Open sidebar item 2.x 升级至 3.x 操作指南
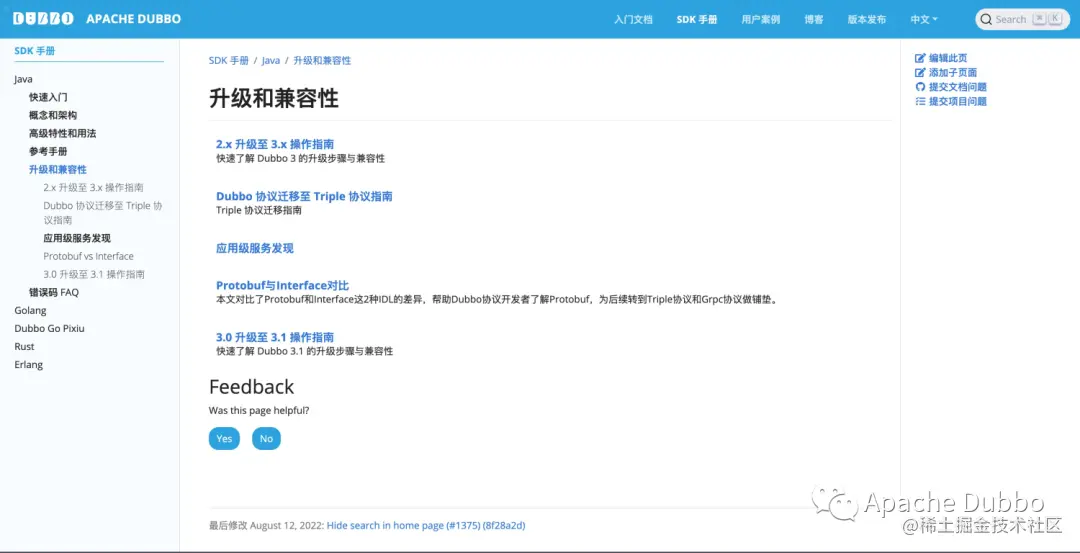Image resolution: width=1080 pixels, height=553 pixels. (94, 187)
